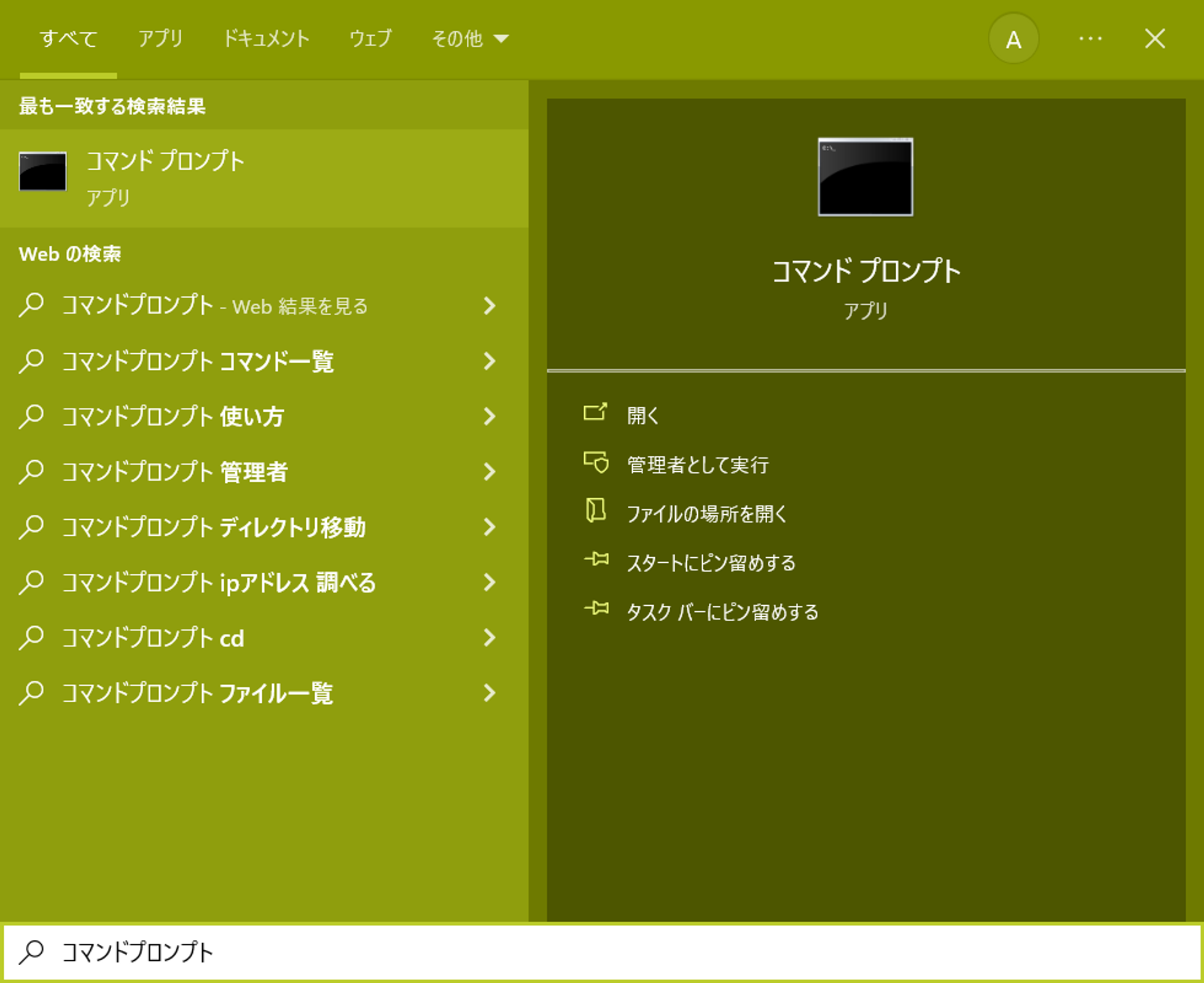Click the search icon beside コマンド一覧
Viewport: 1204px width, 983px height.
31,361
